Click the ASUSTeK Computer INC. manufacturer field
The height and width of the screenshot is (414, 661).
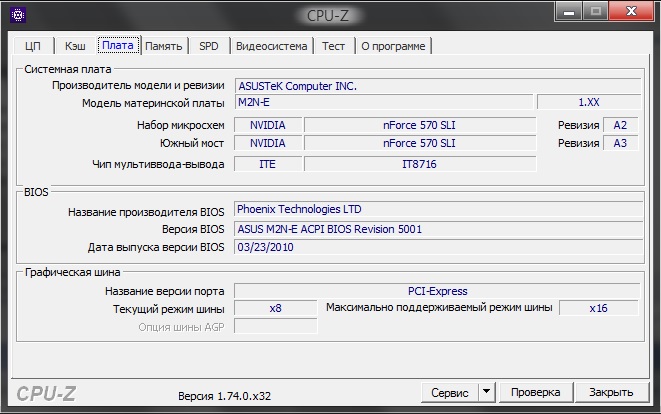(x=437, y=86)
